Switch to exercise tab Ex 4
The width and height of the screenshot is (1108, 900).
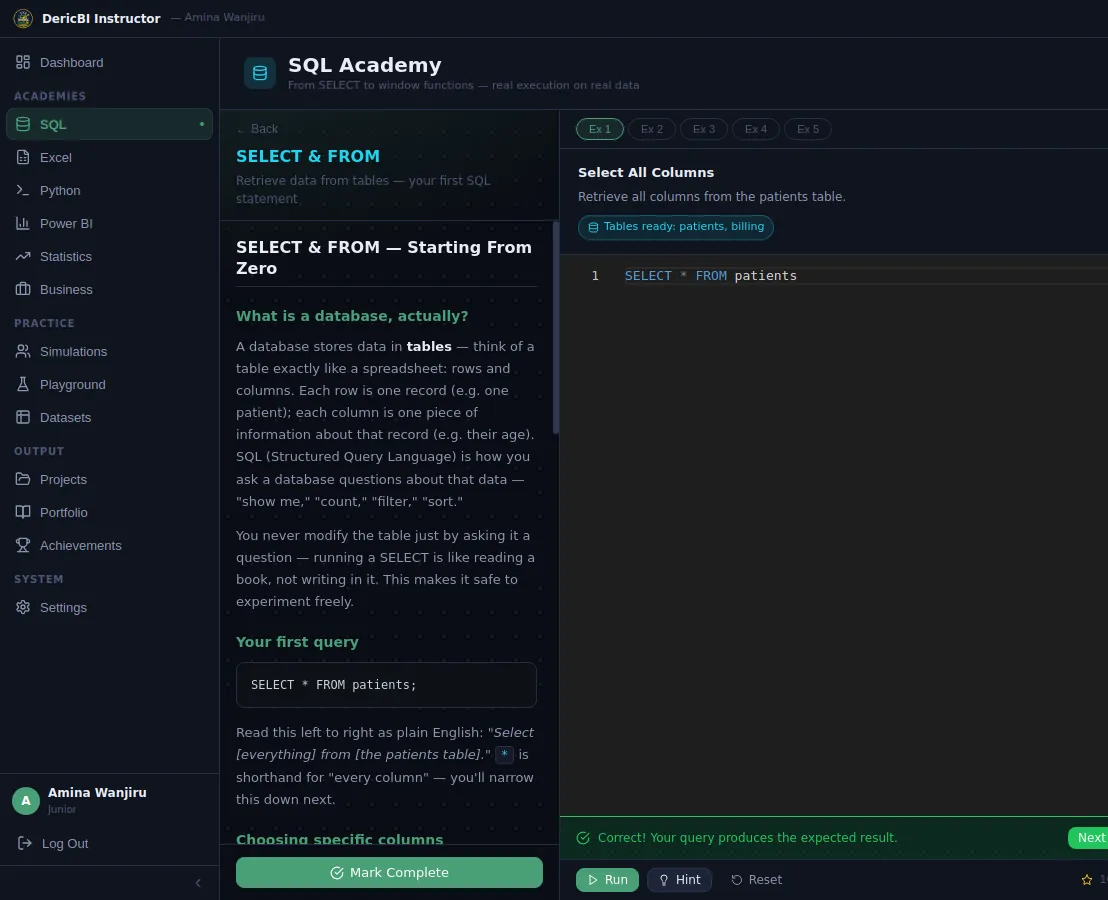[x=755, y=129]
